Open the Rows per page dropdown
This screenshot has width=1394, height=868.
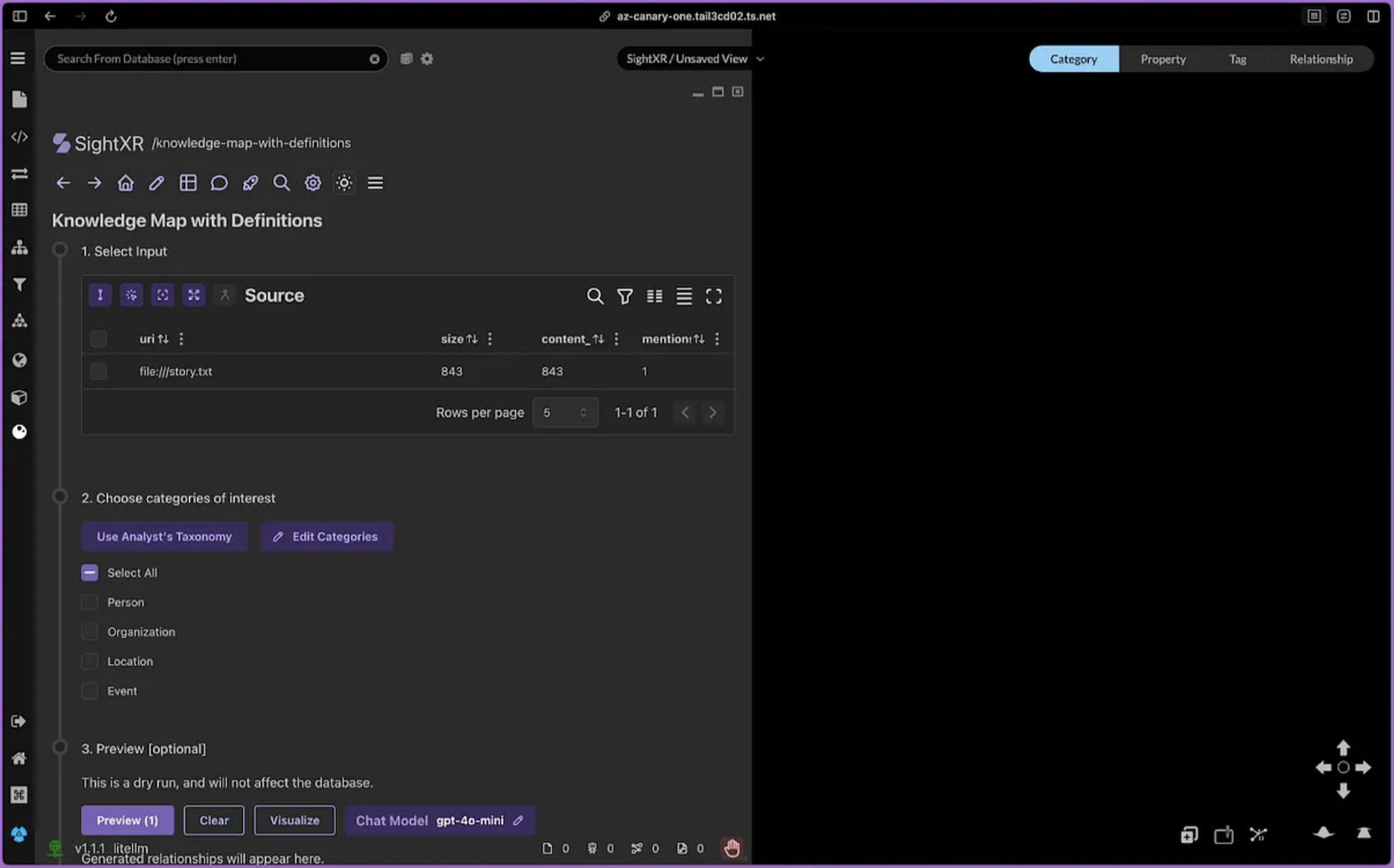565,413
